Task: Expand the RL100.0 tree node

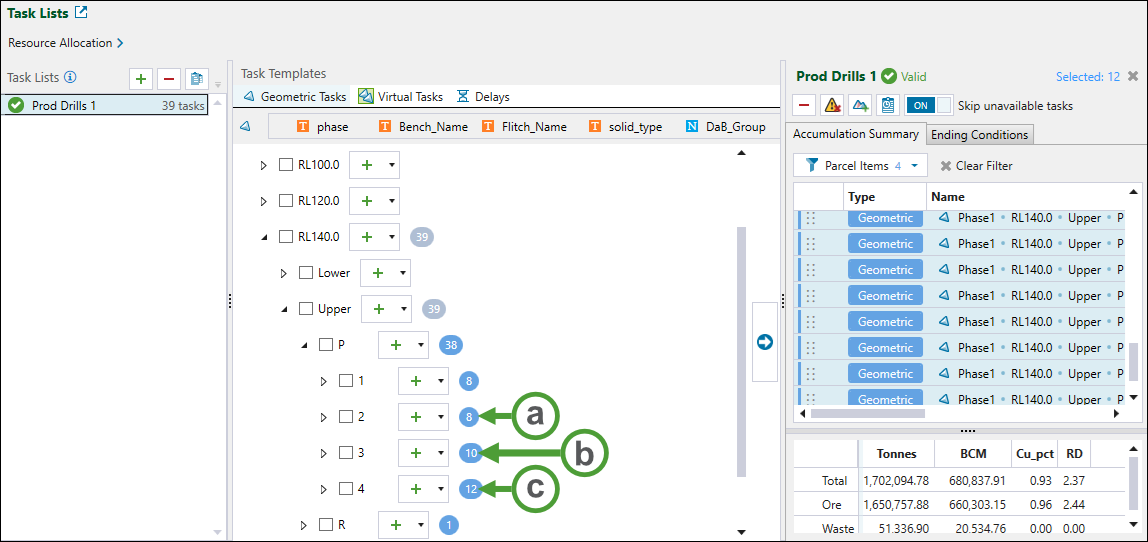Action: (x=264, y=165)
